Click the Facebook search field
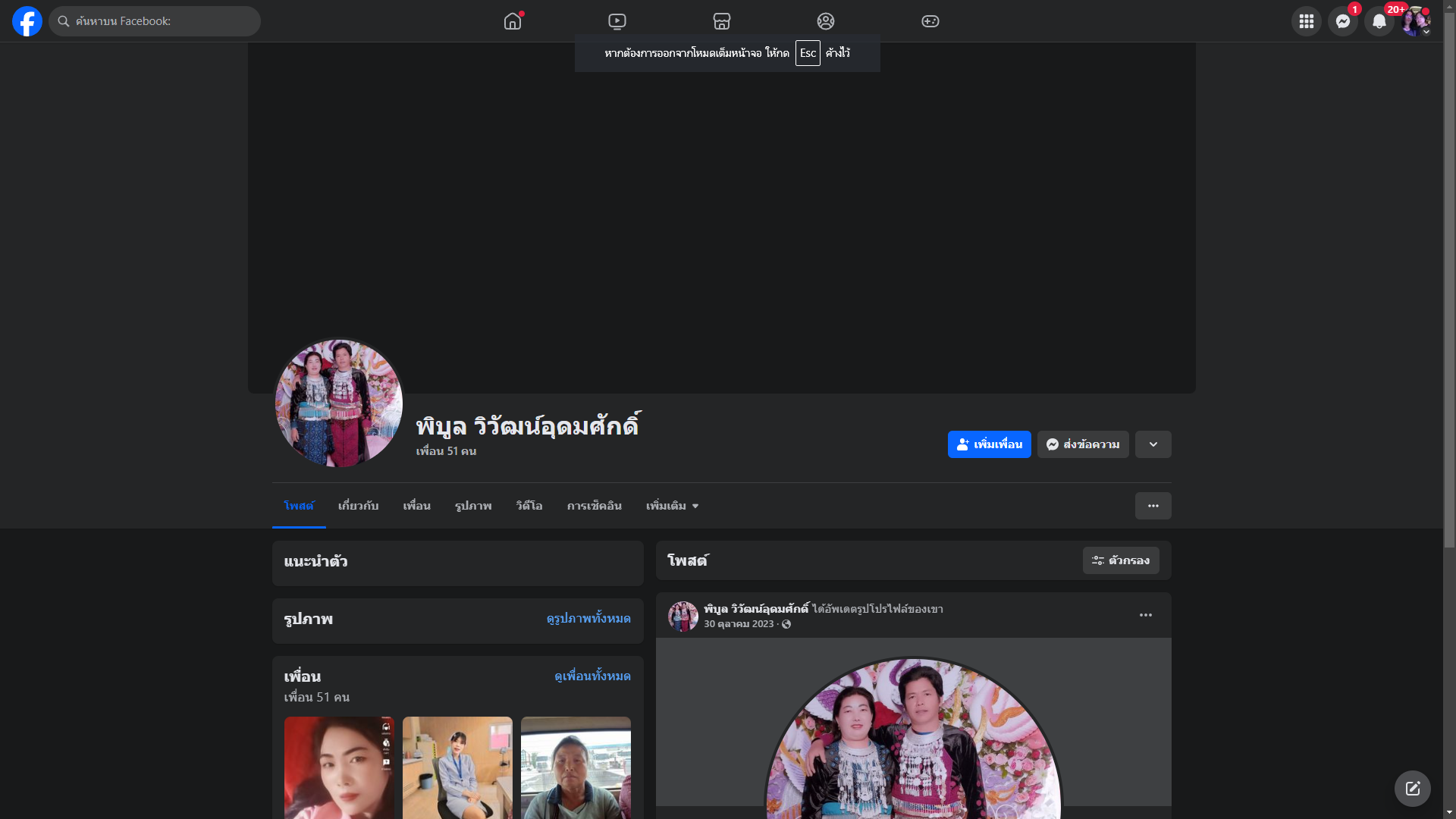Image resolution: width=1456 pixels, height=819 pixels. pyautogui.click(x=155, y=21)
